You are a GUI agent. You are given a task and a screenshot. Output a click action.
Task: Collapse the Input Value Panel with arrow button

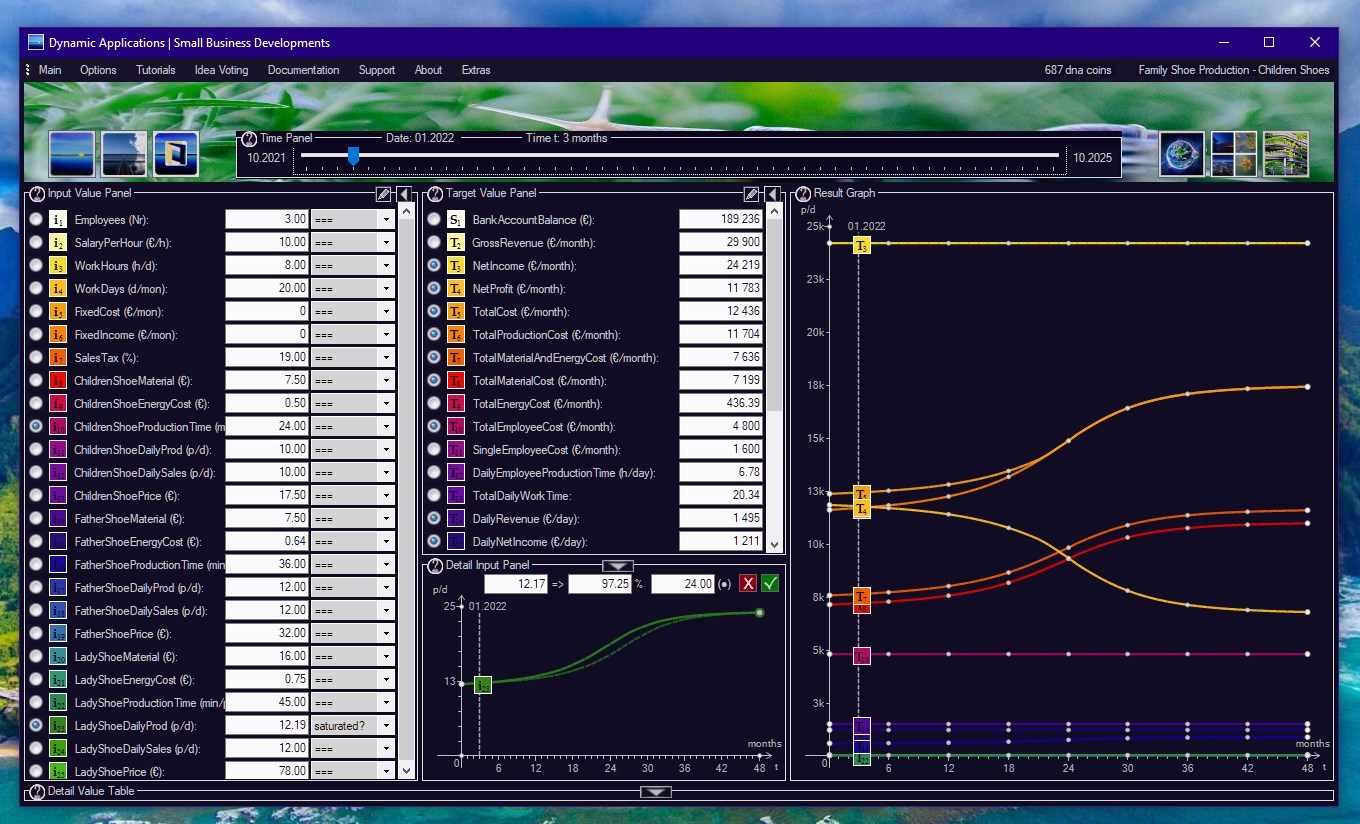[x=404, y=194]
